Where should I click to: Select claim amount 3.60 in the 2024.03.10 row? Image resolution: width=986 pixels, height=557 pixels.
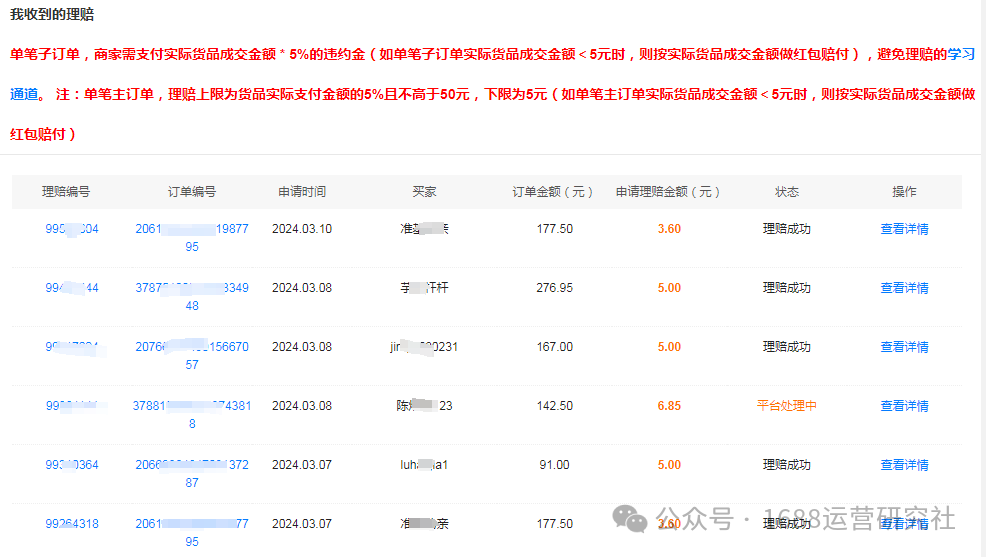coord(669,229)
